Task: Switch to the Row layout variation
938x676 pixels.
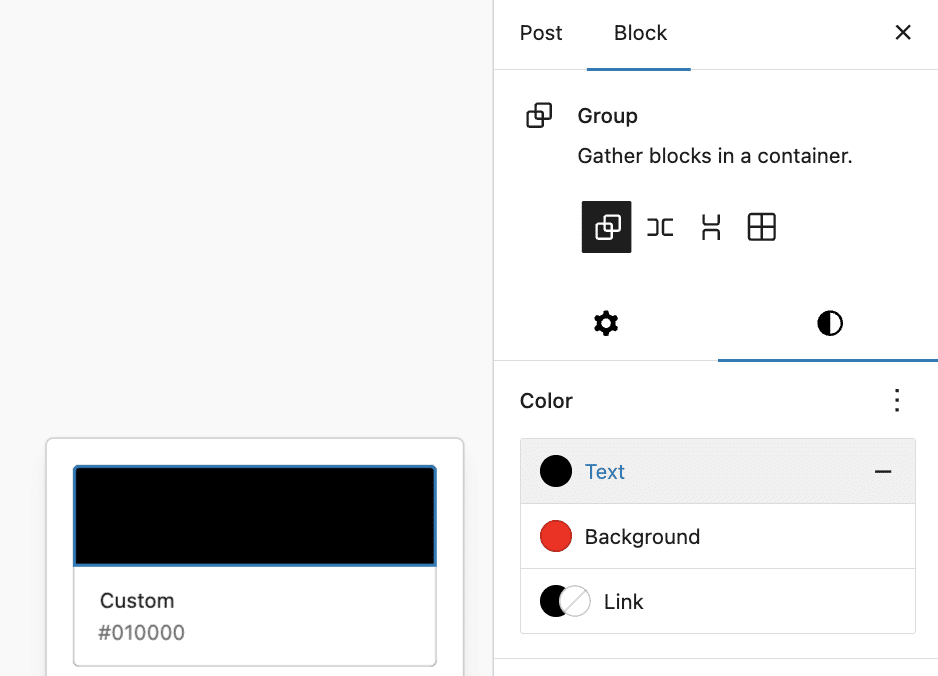Action: pos(660,228)
